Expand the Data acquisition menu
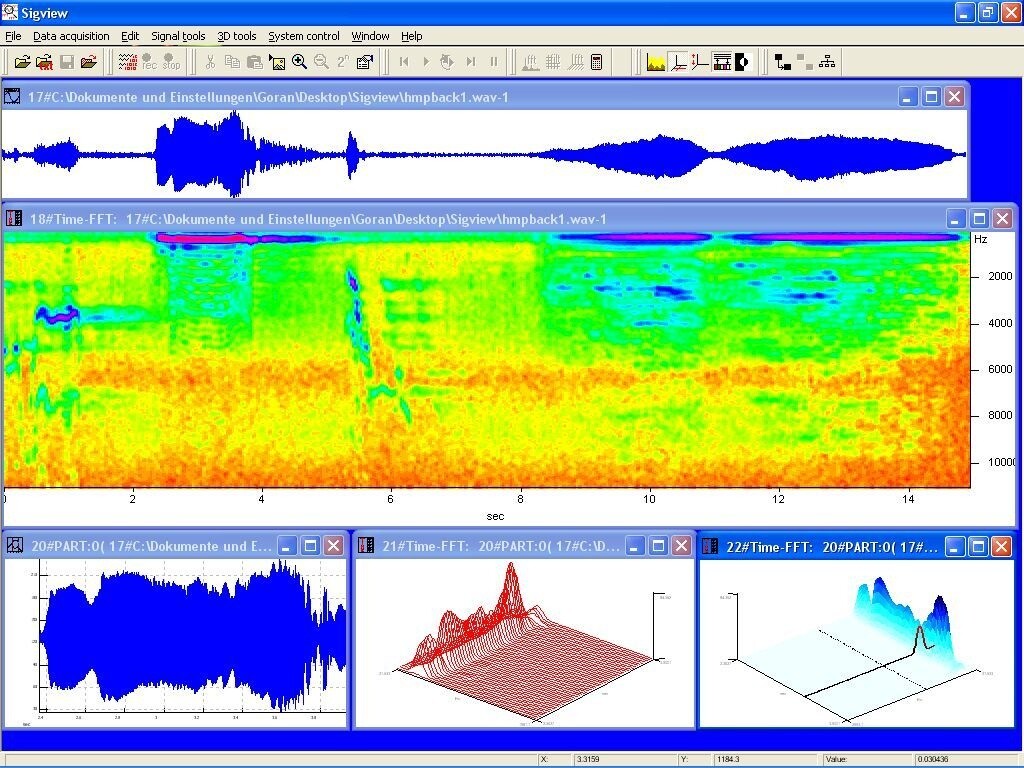 pyautogui.click(x=71, y=36)
